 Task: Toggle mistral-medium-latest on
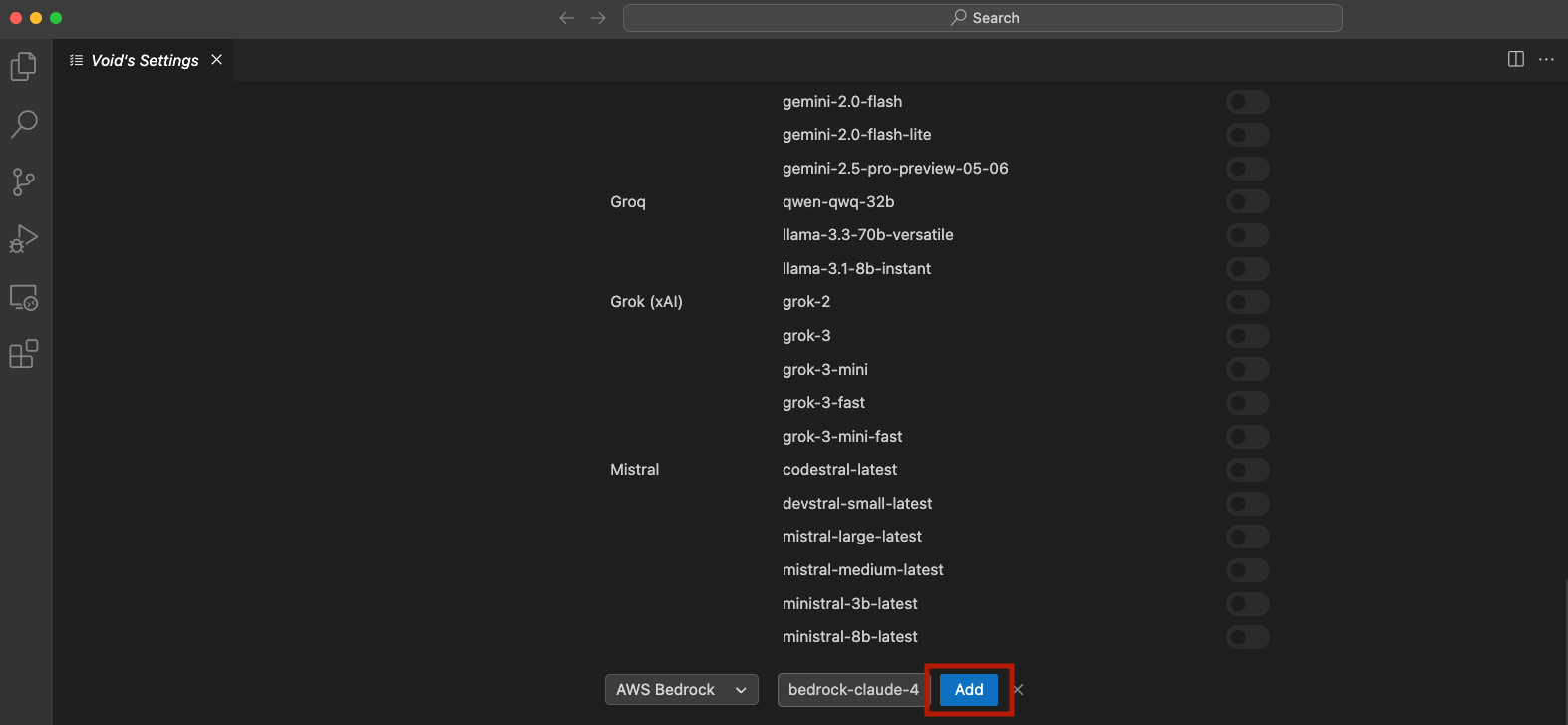(1247, 570)
